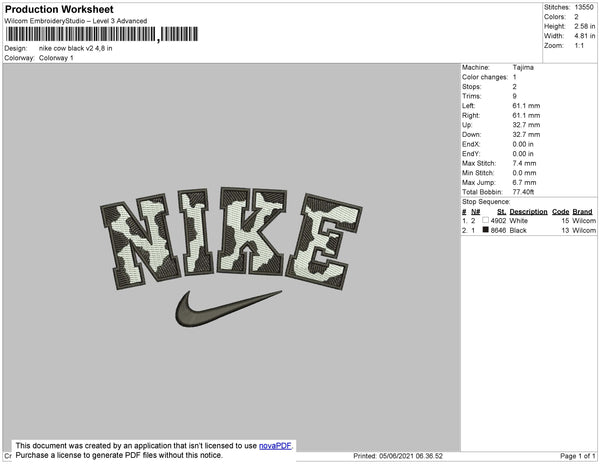This screenshot has width=600, height=464.
Task: Click the "Code" column header
Action: point(561,212)
